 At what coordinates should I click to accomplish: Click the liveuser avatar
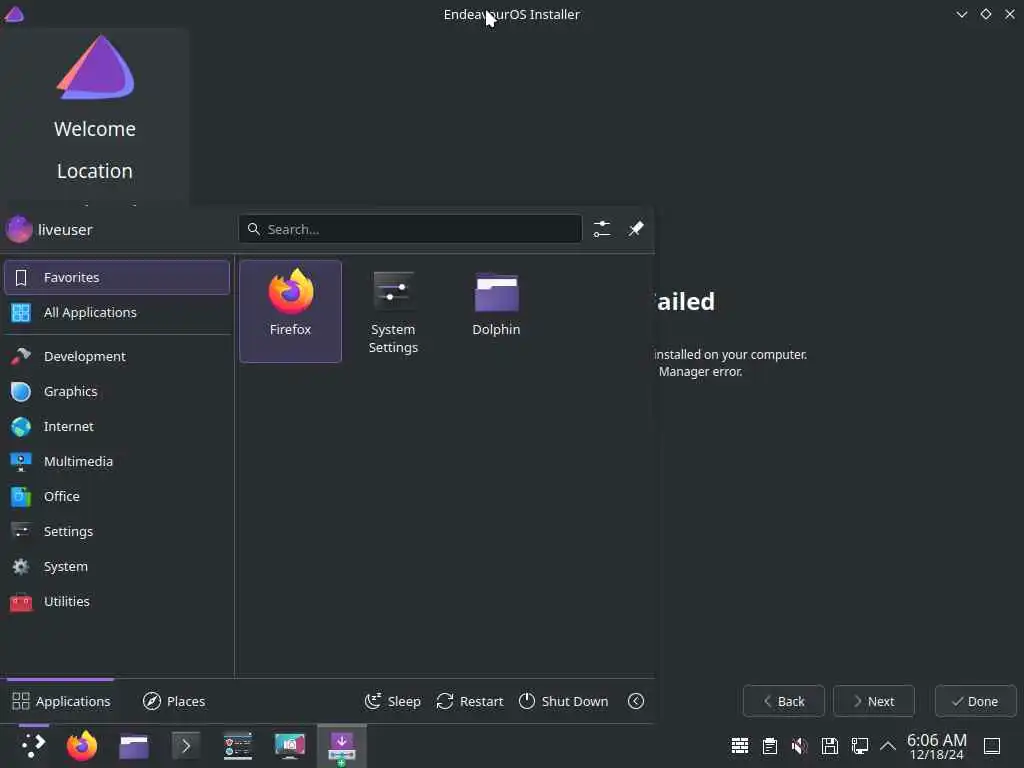(19, 229)
